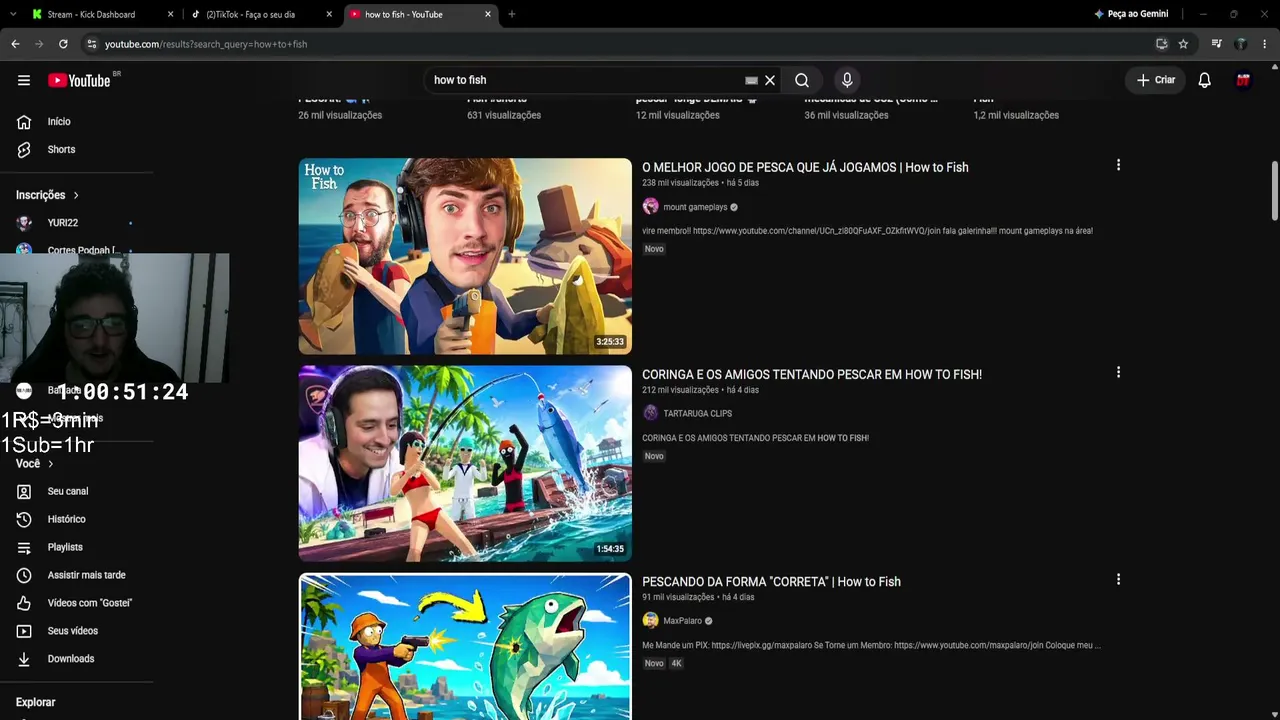Open the Chrome profile avatar
Screen dimensions: 1280x720
[1241, 44]
